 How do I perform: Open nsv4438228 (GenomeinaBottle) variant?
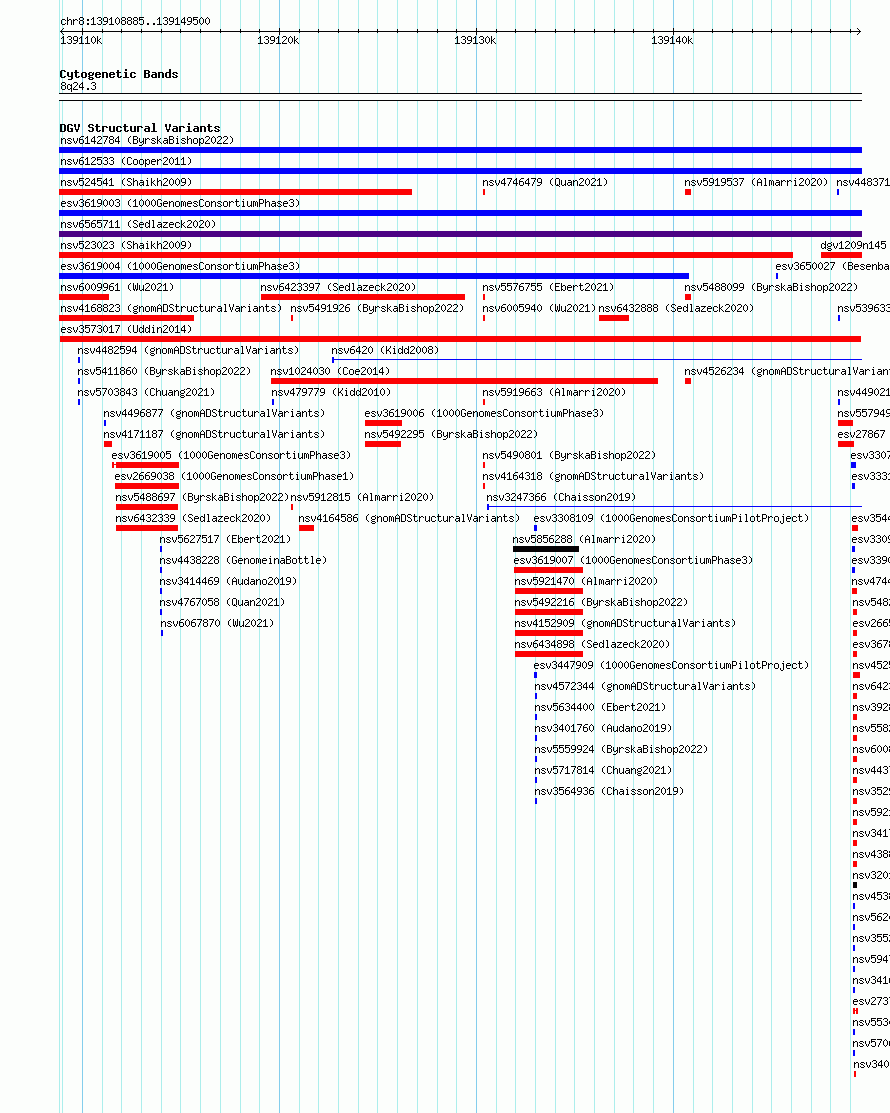[243, 561]
